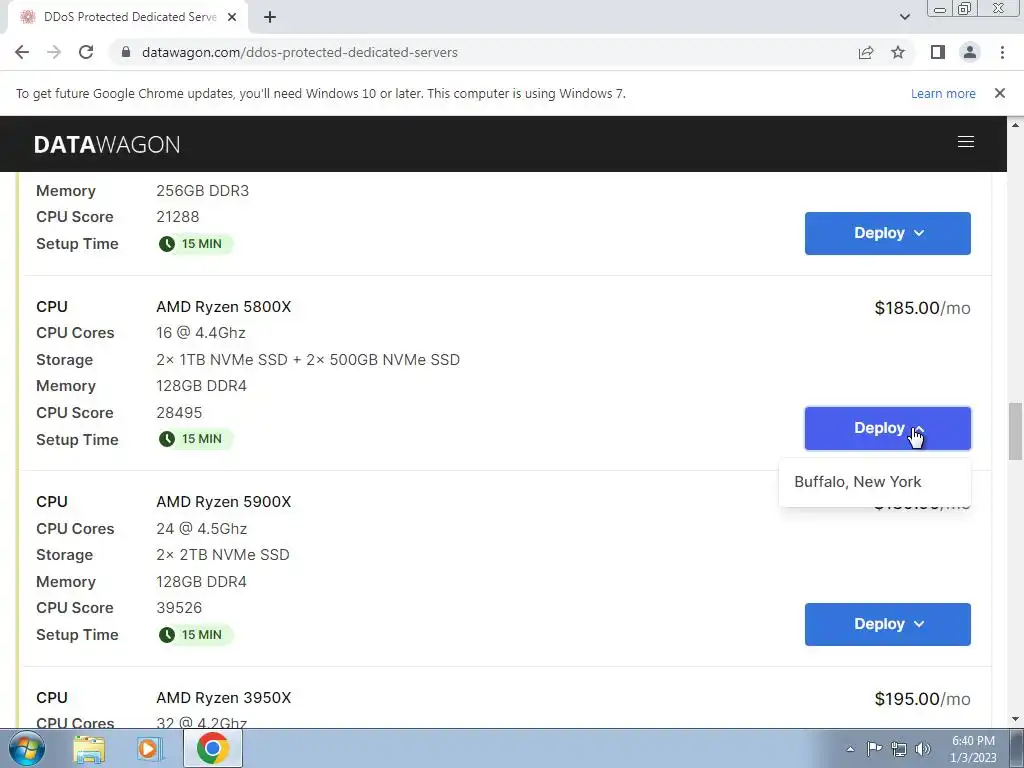This screenshot has height=768, width=1024.
Task: Open Chrome side panel icon
Action: tap(938, 52)
